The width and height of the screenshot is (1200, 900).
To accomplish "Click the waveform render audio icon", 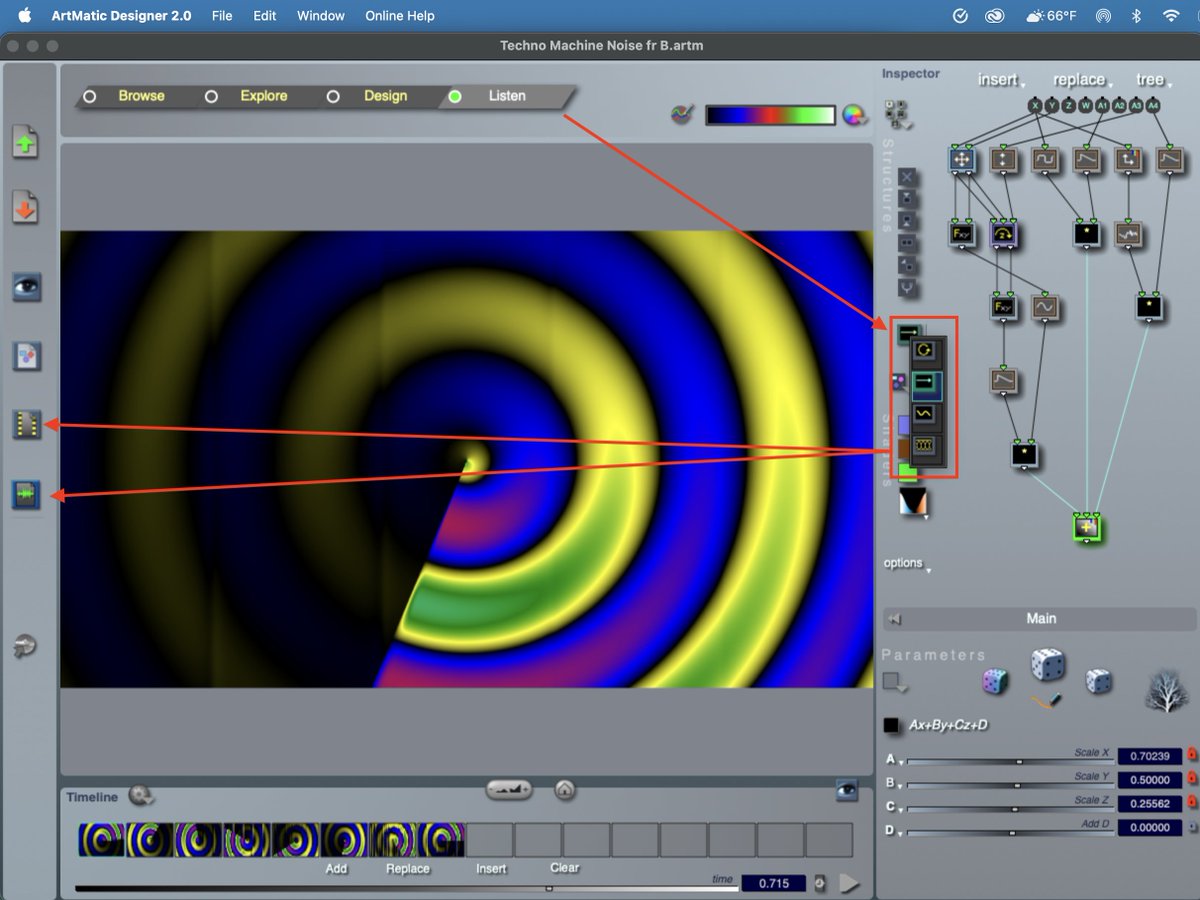I will click(25, 494).
